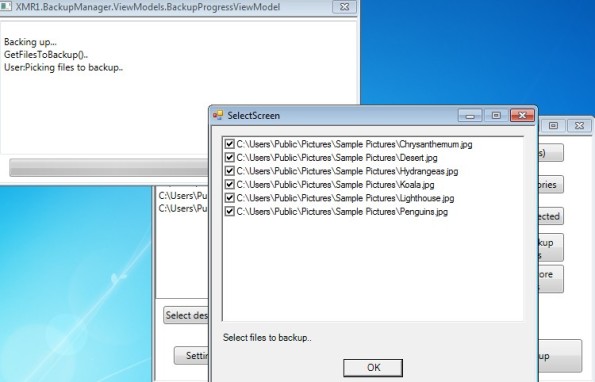Uncheck the Desert.jpg checkbox
The width and height of the screenshot is (595, 382).
(x=229, y=157)
